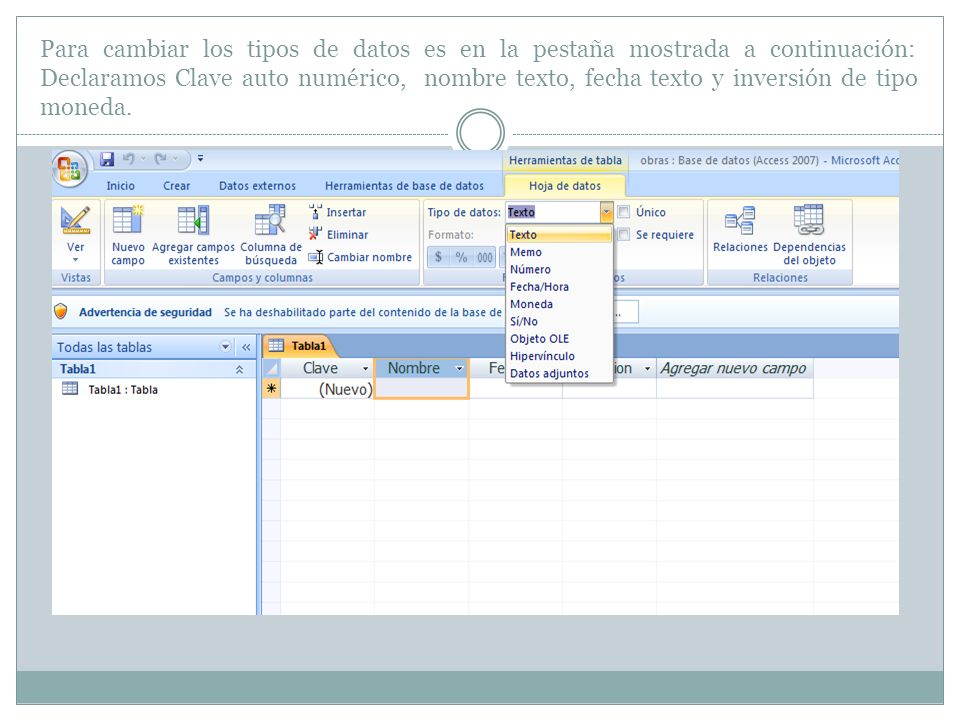Choose Objeto OLE data type

560,339
